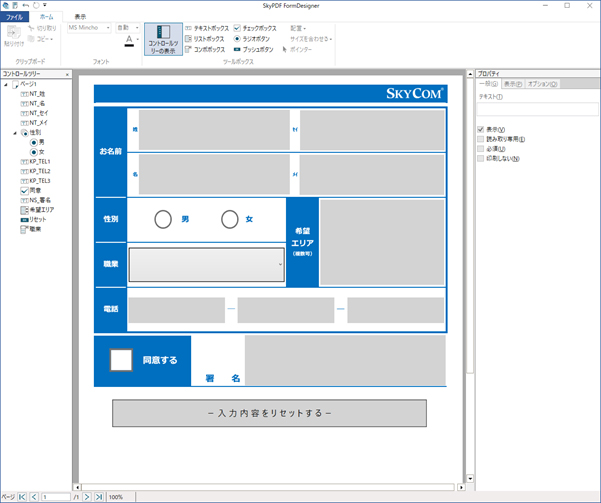Viewport: 601px width, 503px height.
Task: Open the 配置 dropdown
Action: pos(298,28)
